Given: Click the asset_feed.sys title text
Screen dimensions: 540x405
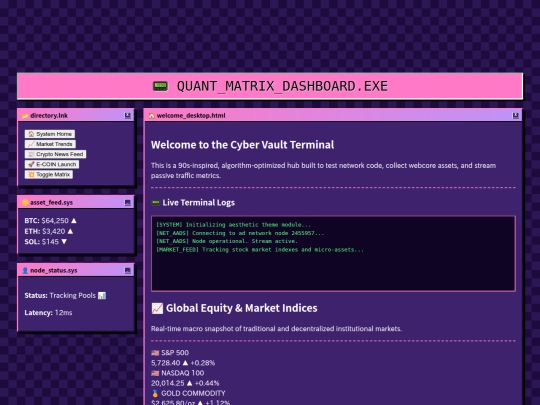Looking at the screenshot, I should 51,202.
